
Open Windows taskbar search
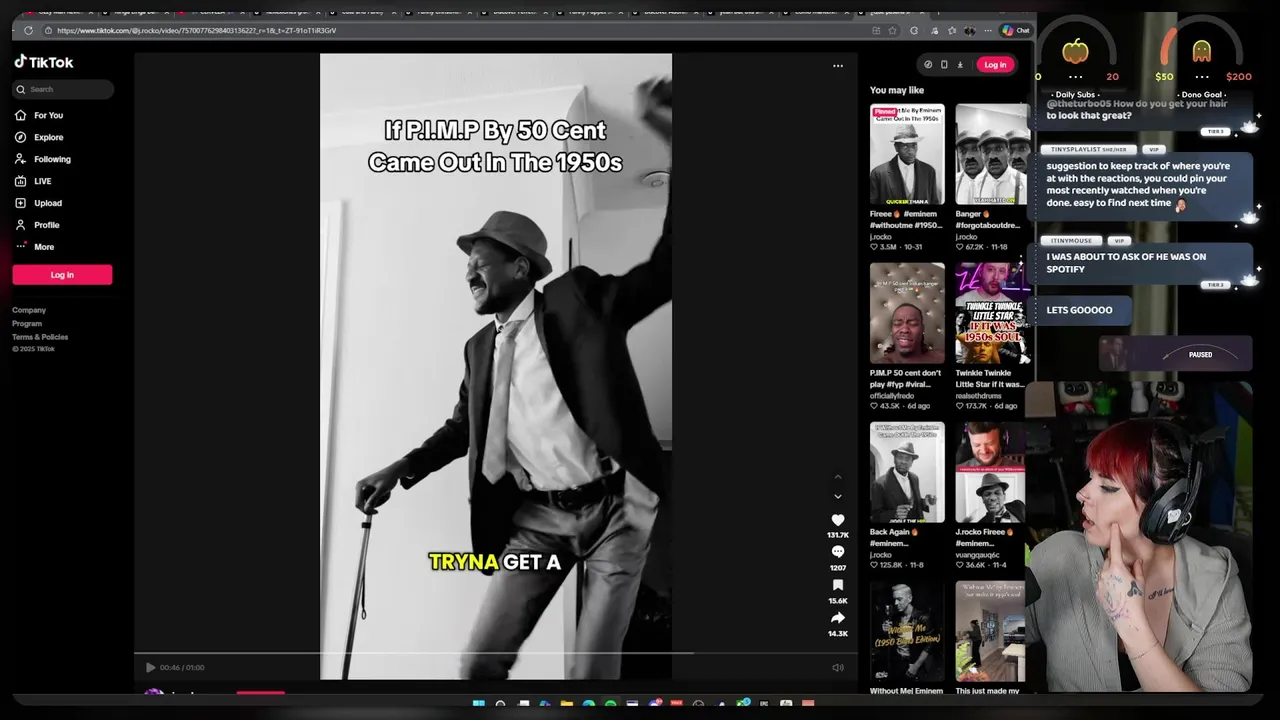point(500,703)
